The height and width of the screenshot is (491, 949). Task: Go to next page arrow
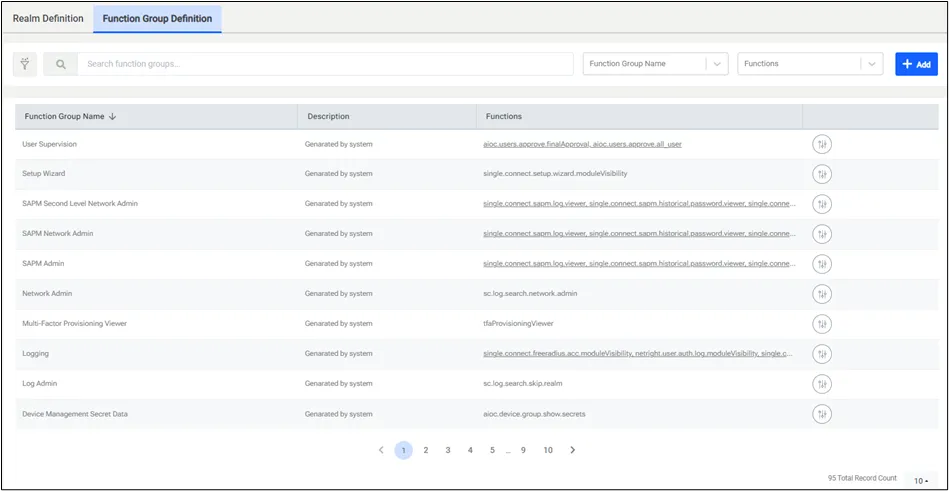[x=573, y=450]
